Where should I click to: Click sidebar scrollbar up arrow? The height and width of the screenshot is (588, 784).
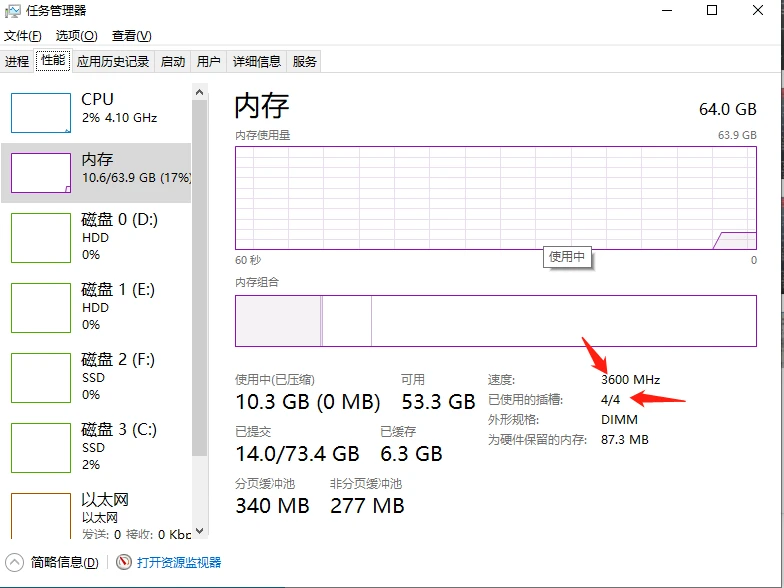199,92
